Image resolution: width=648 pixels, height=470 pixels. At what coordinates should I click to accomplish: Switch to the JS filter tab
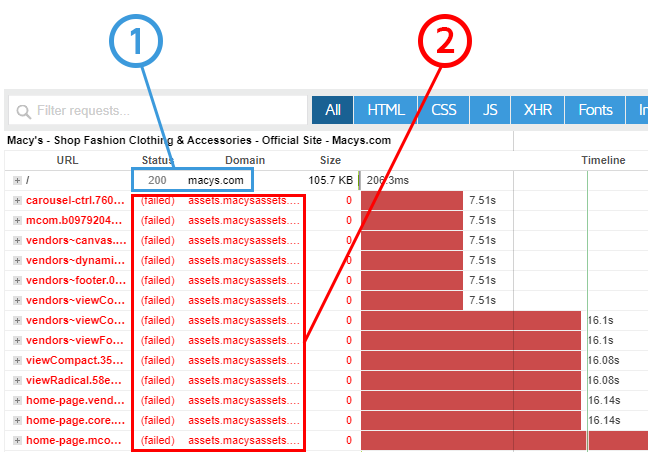point(490,110)
